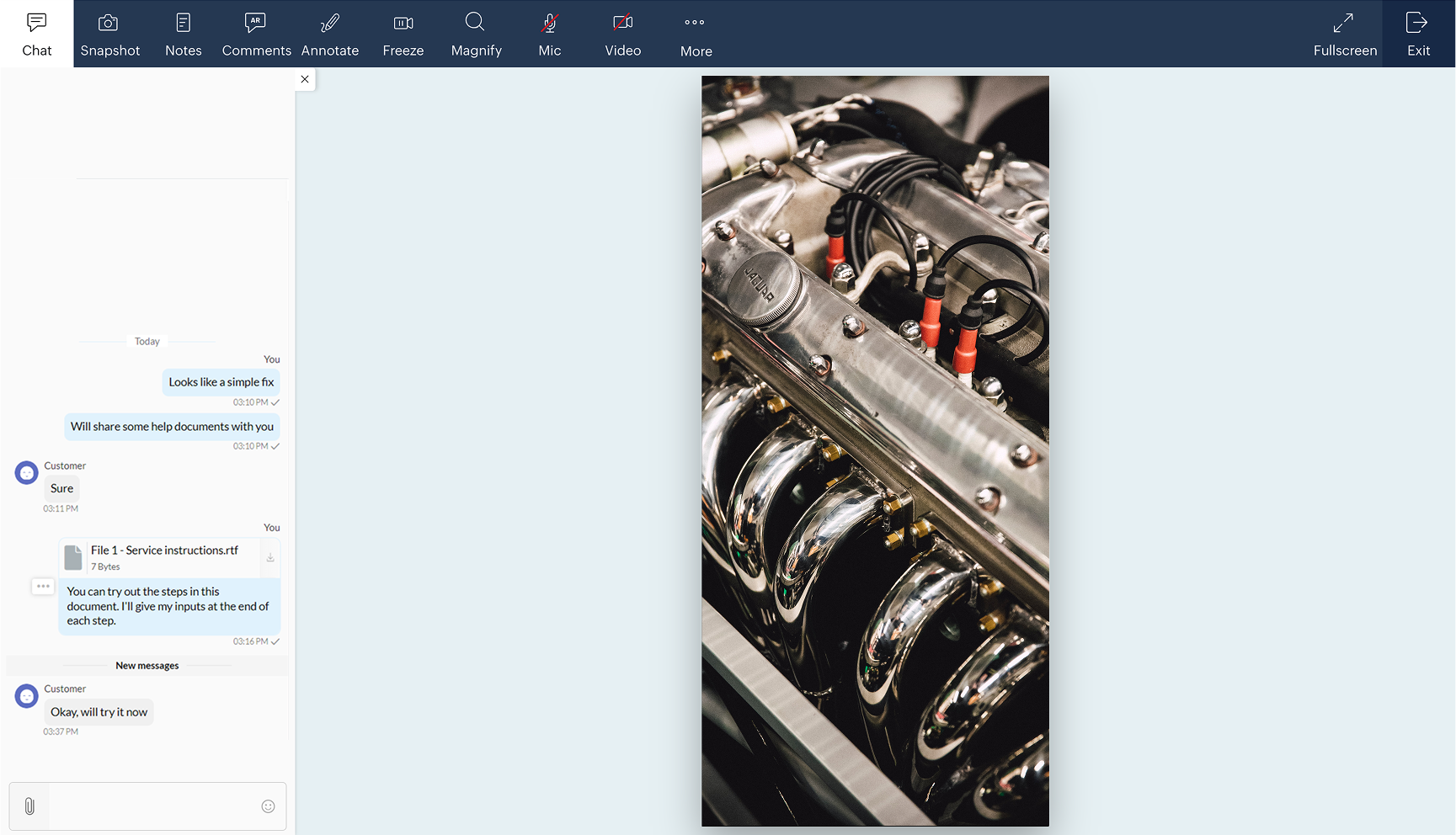Click the 03:11 PM timestamp
This screenshot has width=1456, height=835.
coord(61,509)
